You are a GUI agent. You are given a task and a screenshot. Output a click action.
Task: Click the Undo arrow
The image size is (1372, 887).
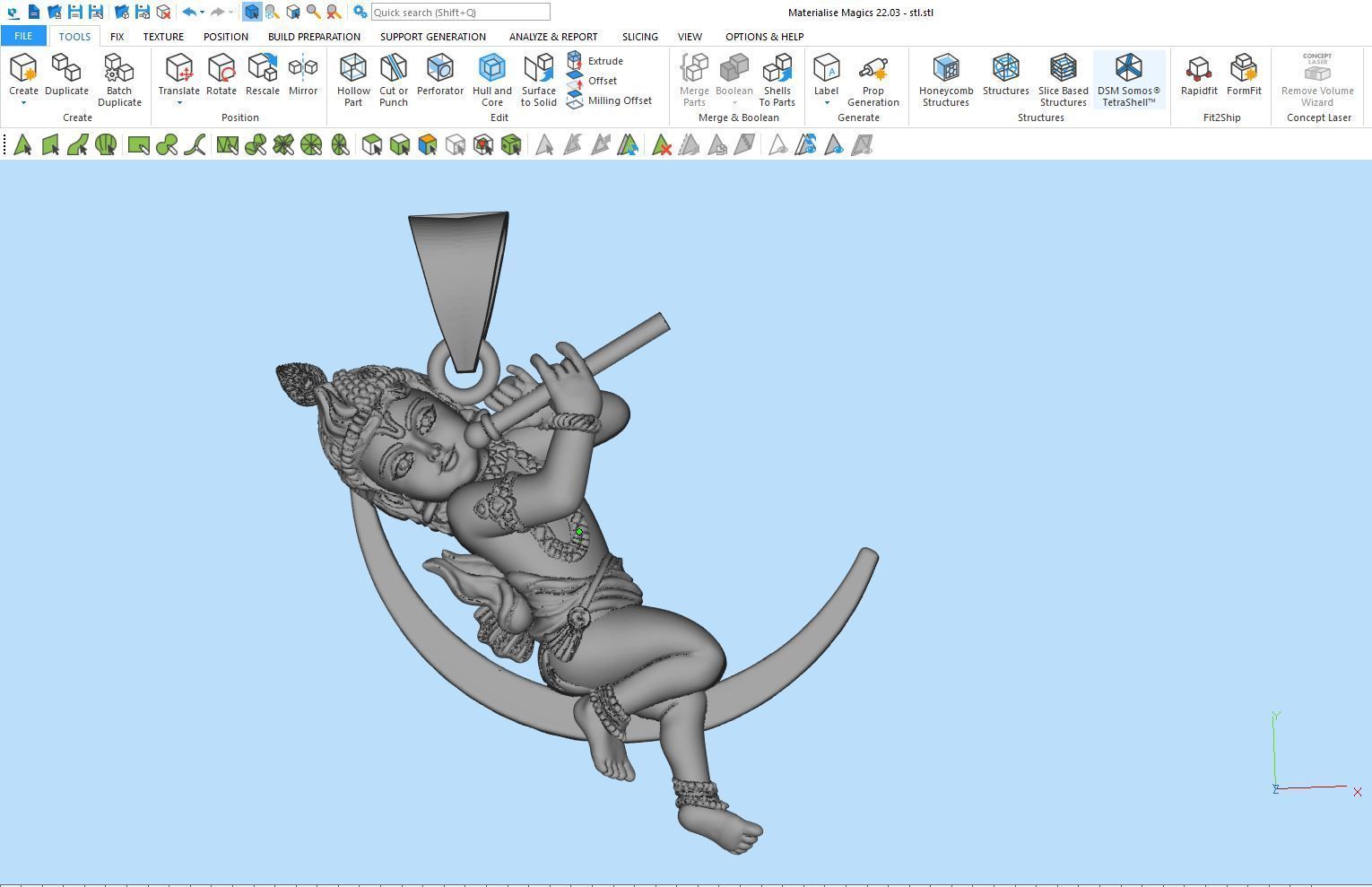(188, 13)
